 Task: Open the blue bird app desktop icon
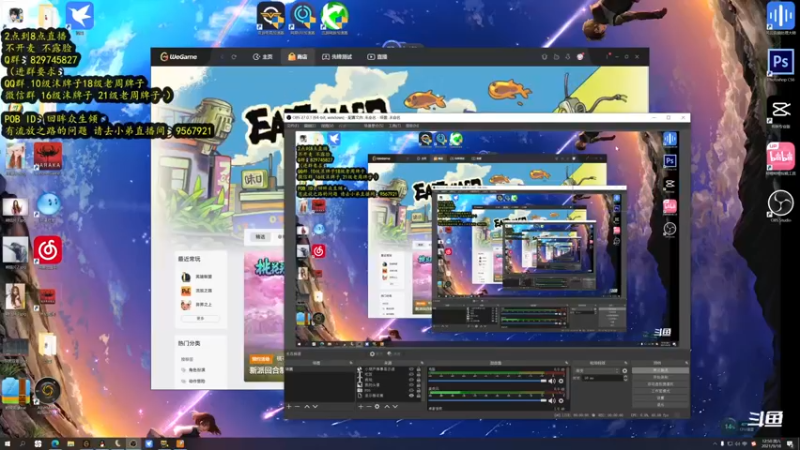point(80,16)
